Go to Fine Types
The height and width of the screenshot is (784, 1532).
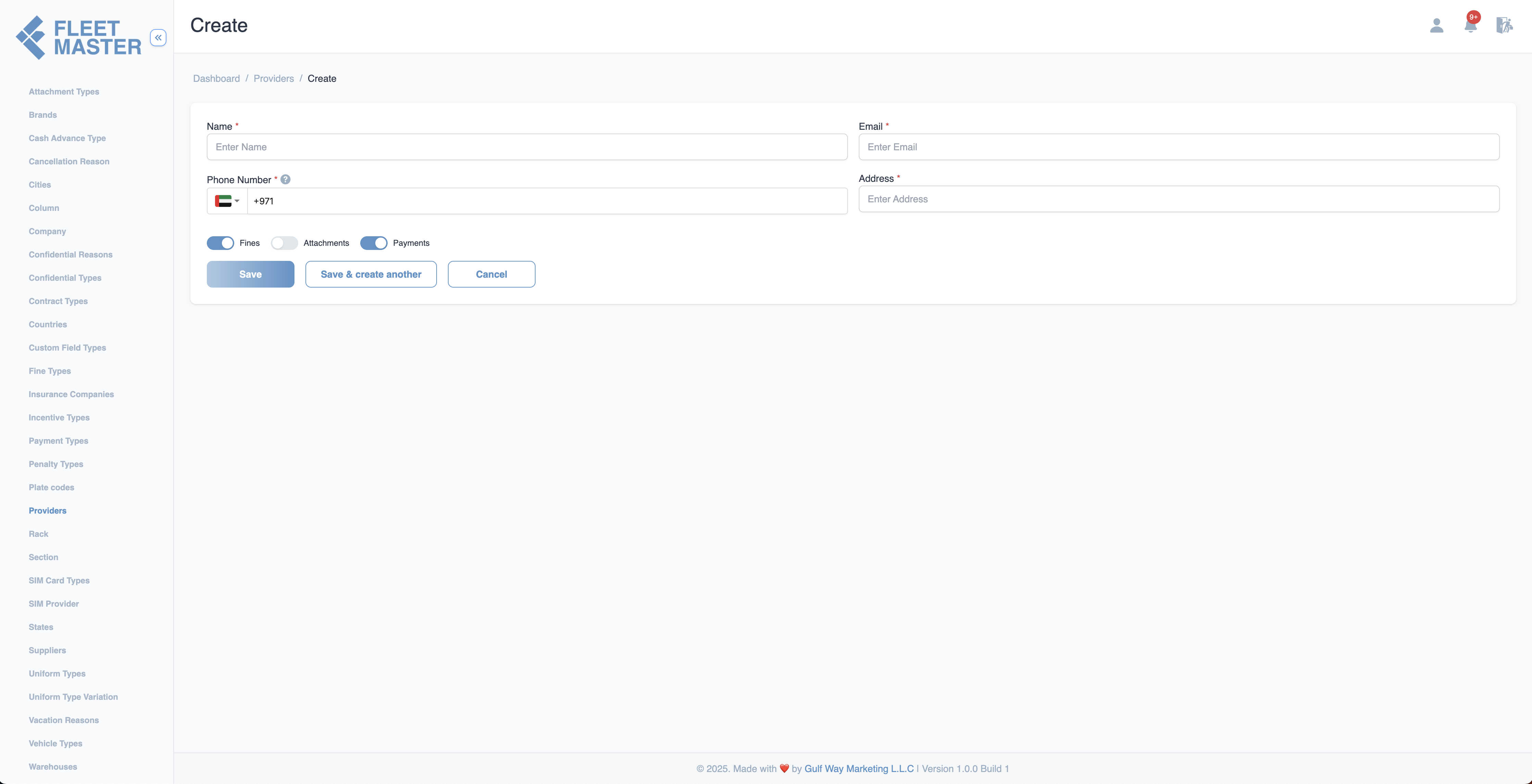pyautogui.click(x=50, y=371)
